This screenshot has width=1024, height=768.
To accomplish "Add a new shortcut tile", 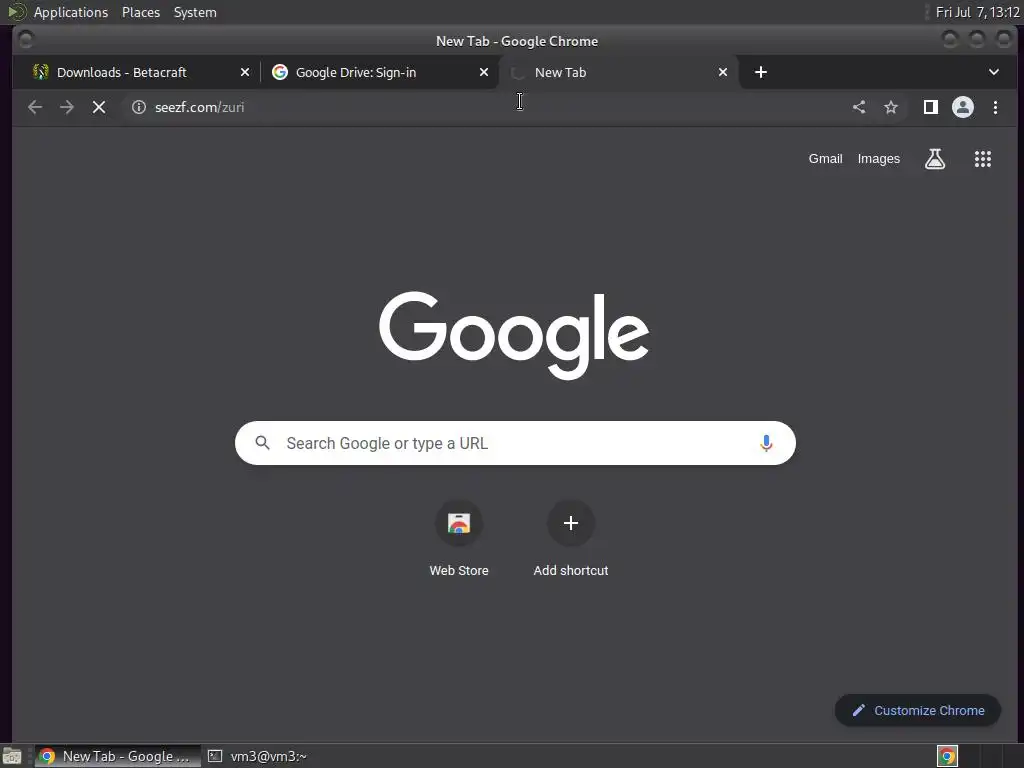I will [x=571, y=538].
